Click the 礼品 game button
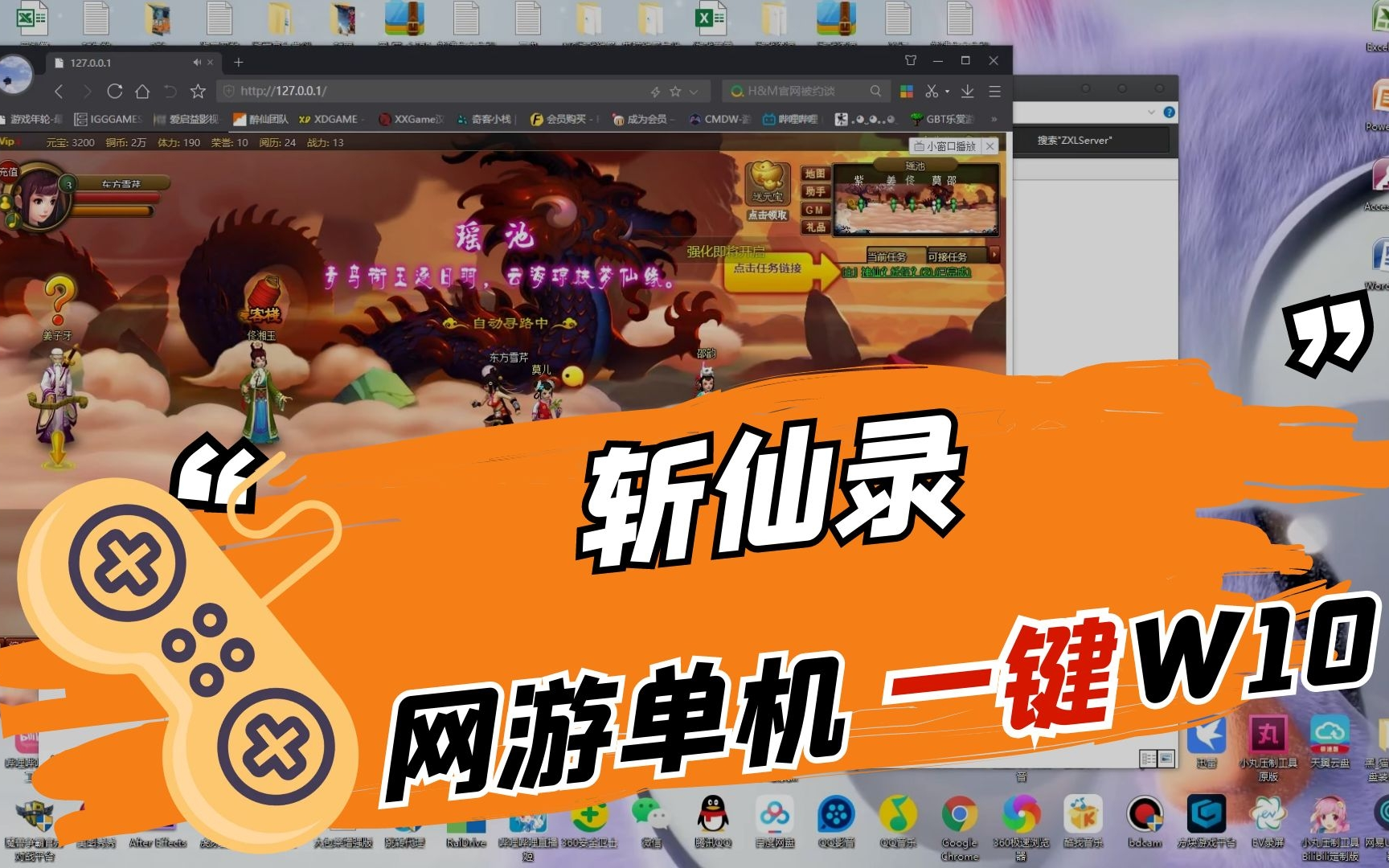 pyautogui.click(x=815, y=227)
